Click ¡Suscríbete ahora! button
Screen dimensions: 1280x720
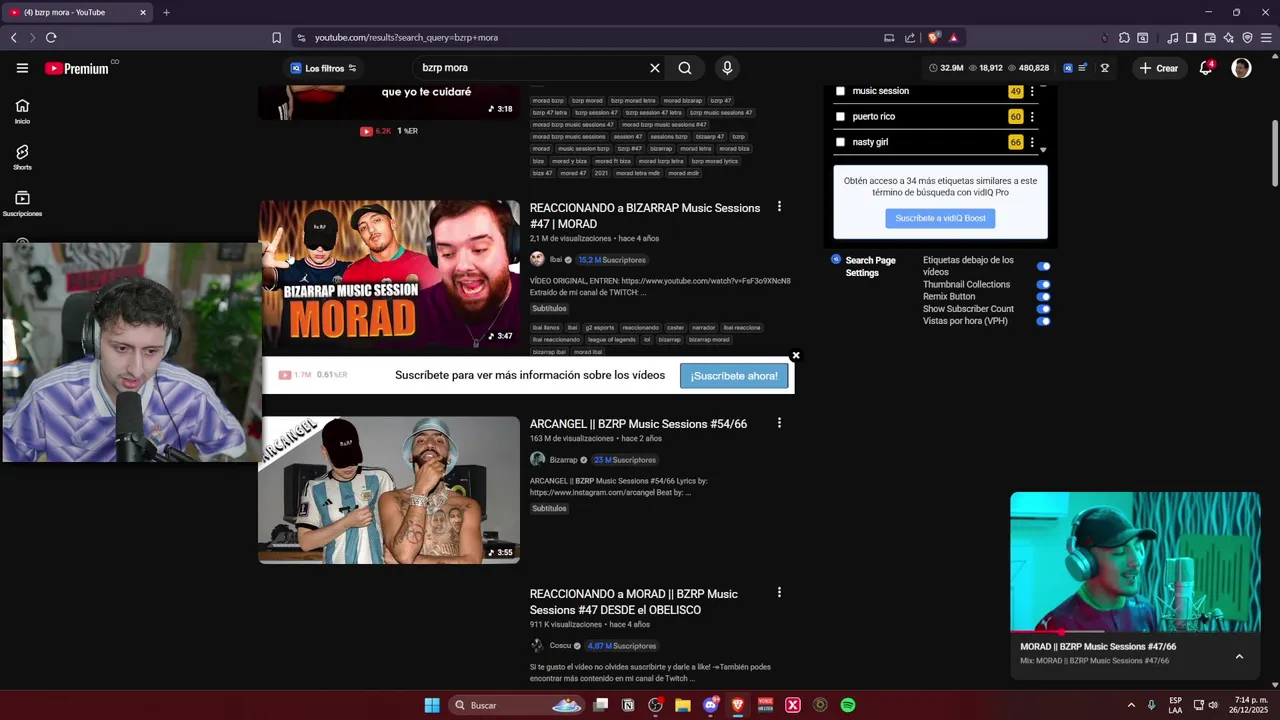point(734,376)
